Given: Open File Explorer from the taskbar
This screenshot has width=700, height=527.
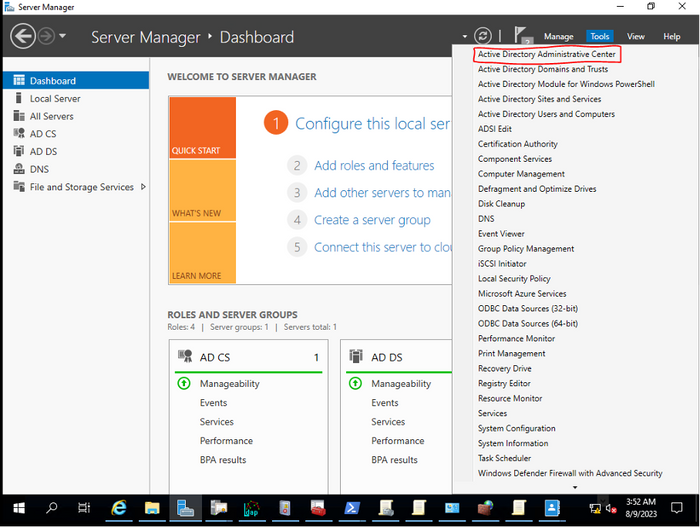Looking at the screenshot, I should click(152, 508).
